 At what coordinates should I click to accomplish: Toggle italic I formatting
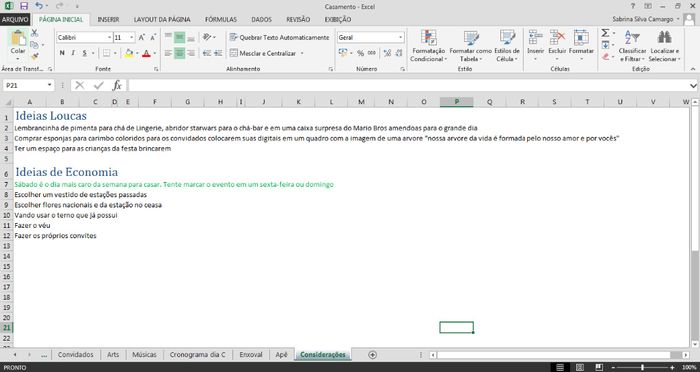[73, 53]
